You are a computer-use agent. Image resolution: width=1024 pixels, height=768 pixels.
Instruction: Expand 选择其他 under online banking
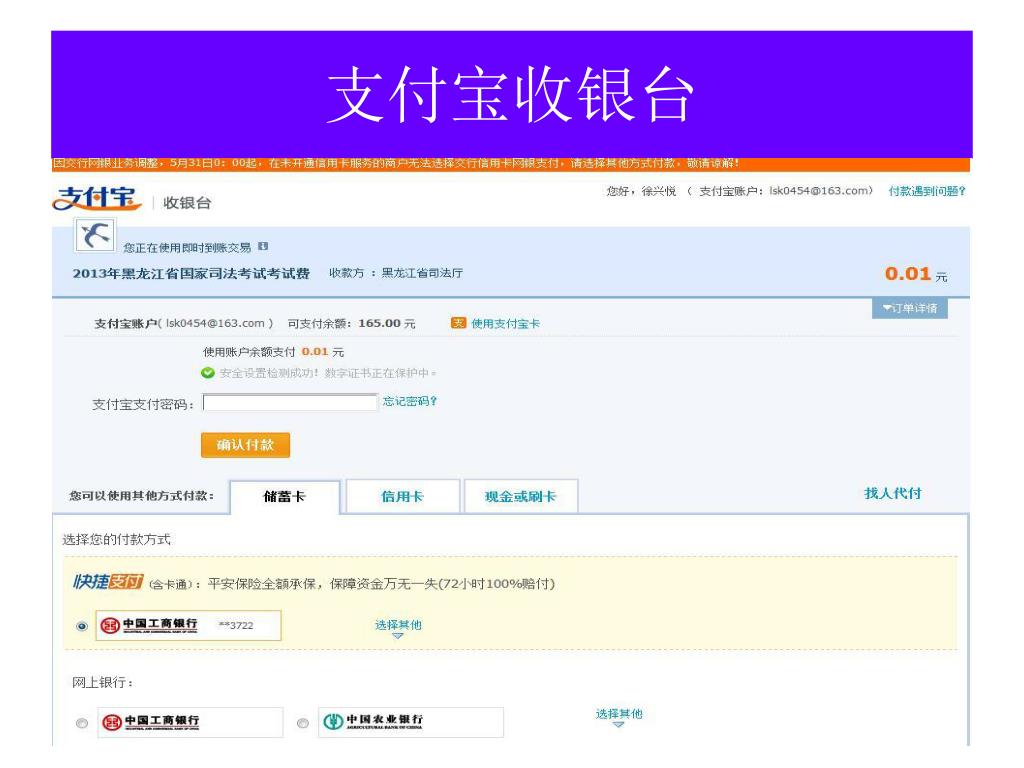618,717
